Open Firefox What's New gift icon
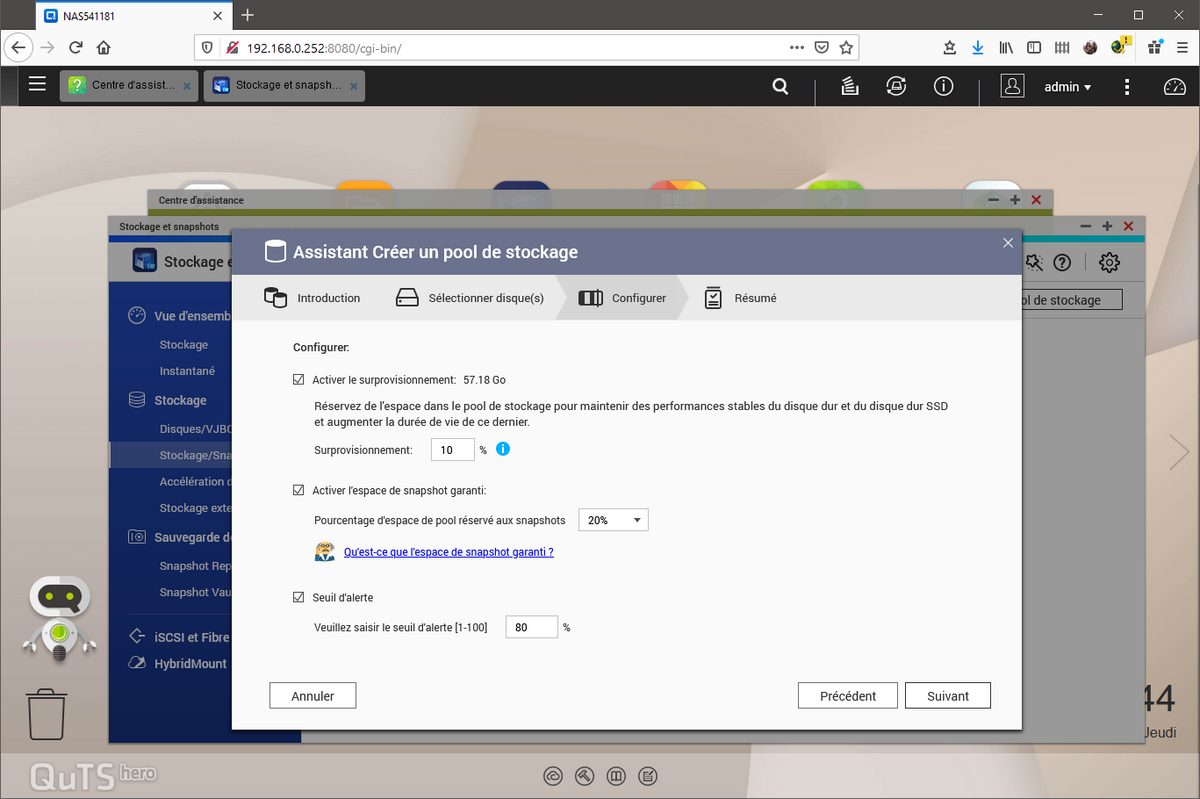 coord(1154,47)
